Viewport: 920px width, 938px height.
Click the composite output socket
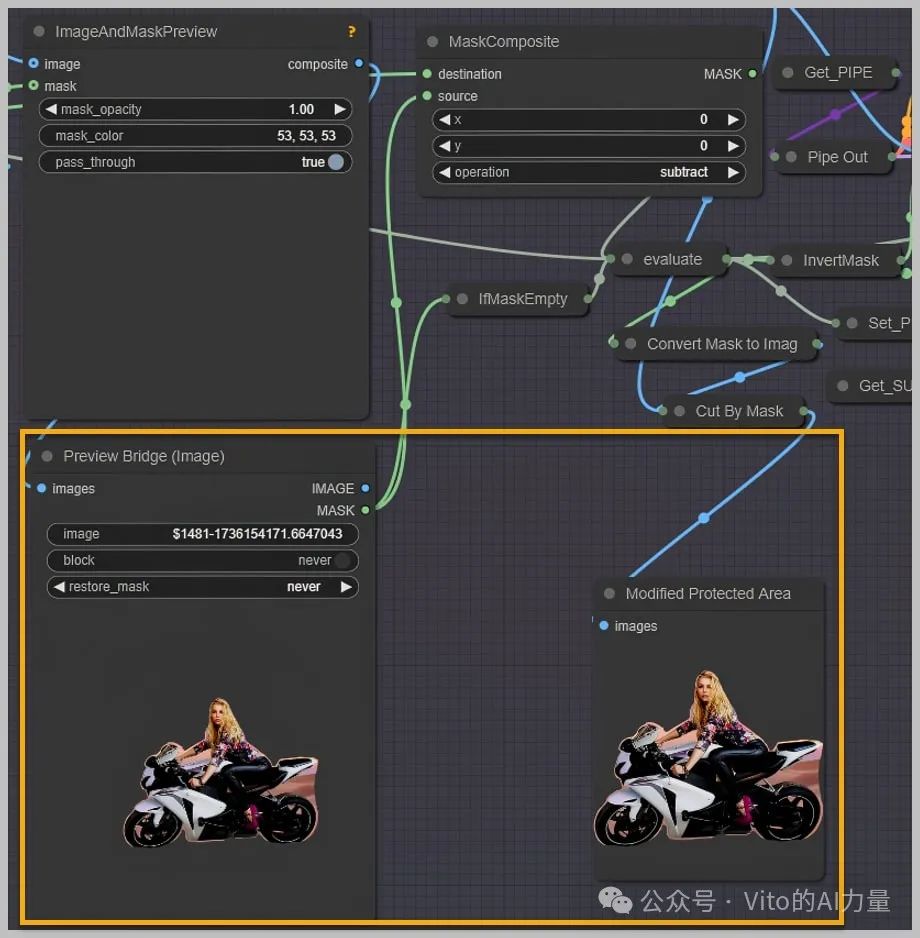[358, 63]
